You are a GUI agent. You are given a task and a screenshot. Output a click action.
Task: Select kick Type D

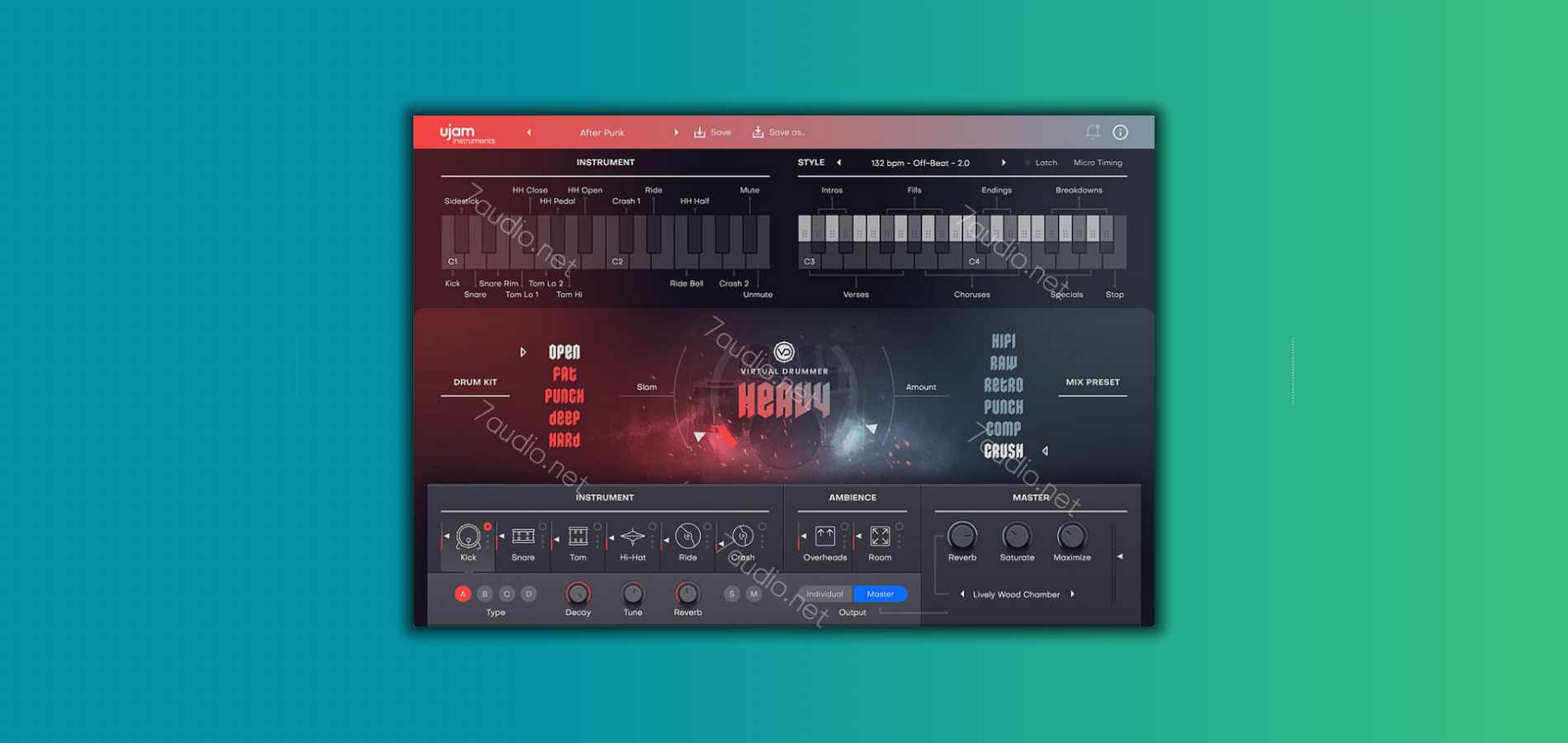pyautogui.click(x=529, y=594)
